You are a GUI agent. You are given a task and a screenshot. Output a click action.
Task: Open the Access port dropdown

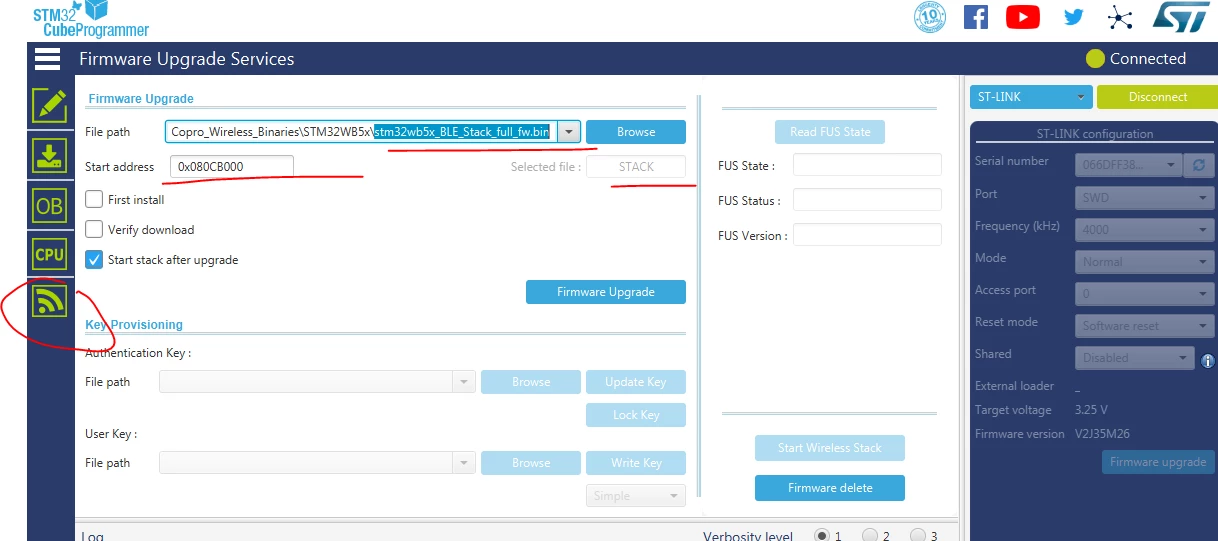[x=1145, y=294]
